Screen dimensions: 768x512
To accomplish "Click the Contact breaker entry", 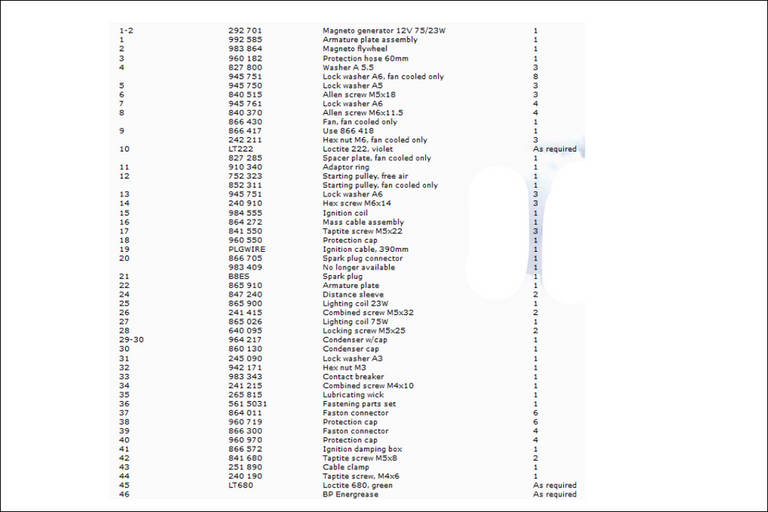I will coord(353,376).
